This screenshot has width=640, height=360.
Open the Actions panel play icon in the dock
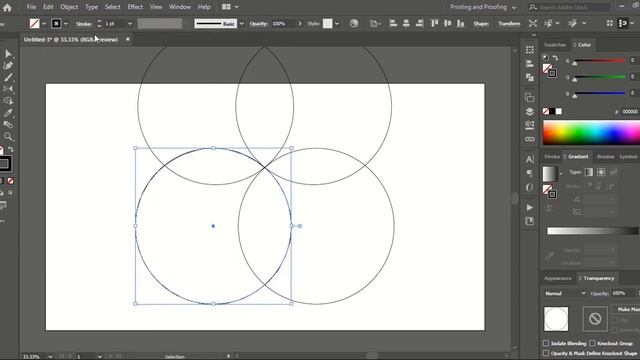tap(530, 207)
